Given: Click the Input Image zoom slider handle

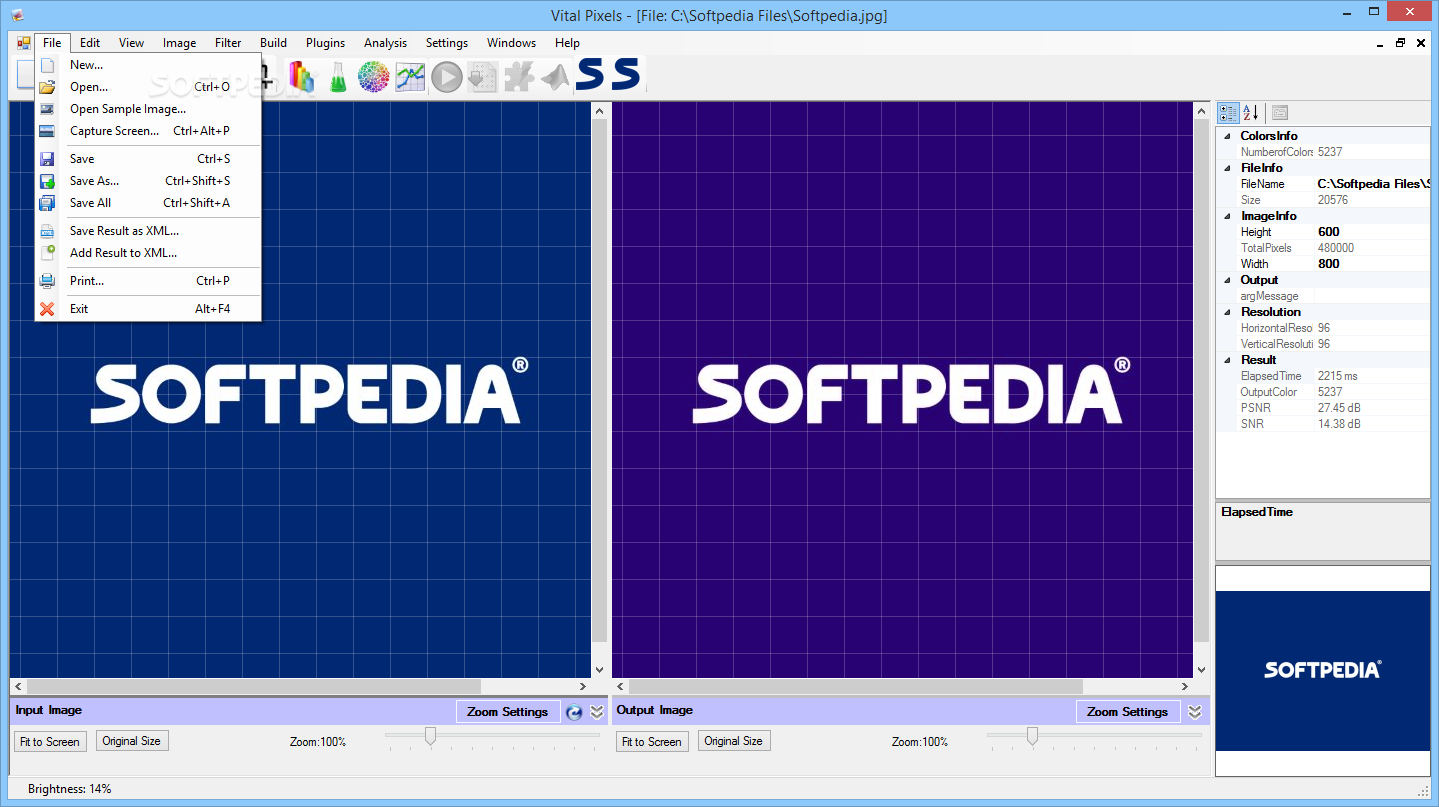Looking at the screenshot, I should [430, 736].
